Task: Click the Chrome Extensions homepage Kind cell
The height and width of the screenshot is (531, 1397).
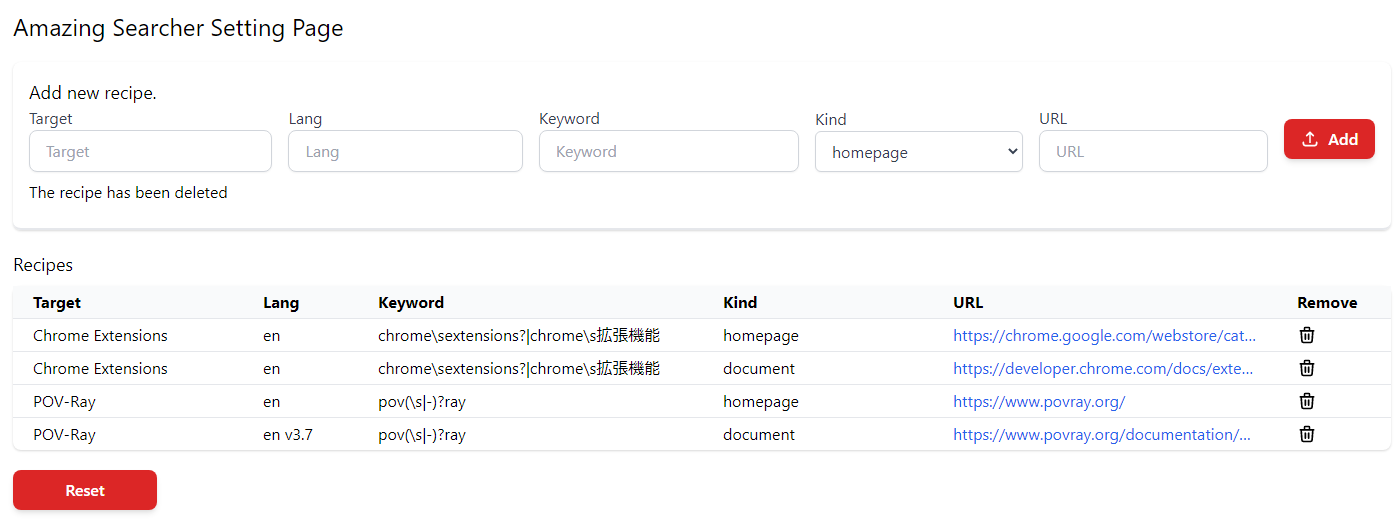Action: click(761, 336)
